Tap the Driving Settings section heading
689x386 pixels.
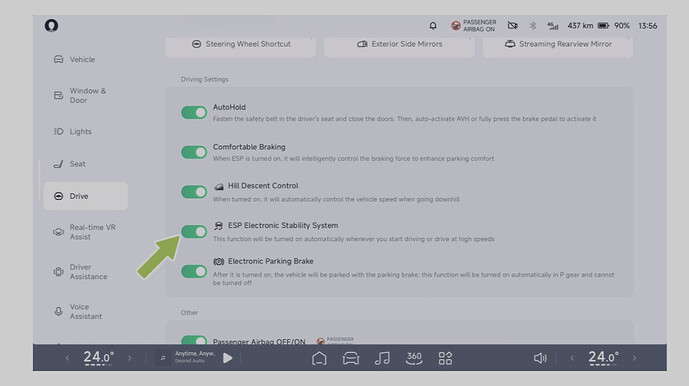point(205,80)
